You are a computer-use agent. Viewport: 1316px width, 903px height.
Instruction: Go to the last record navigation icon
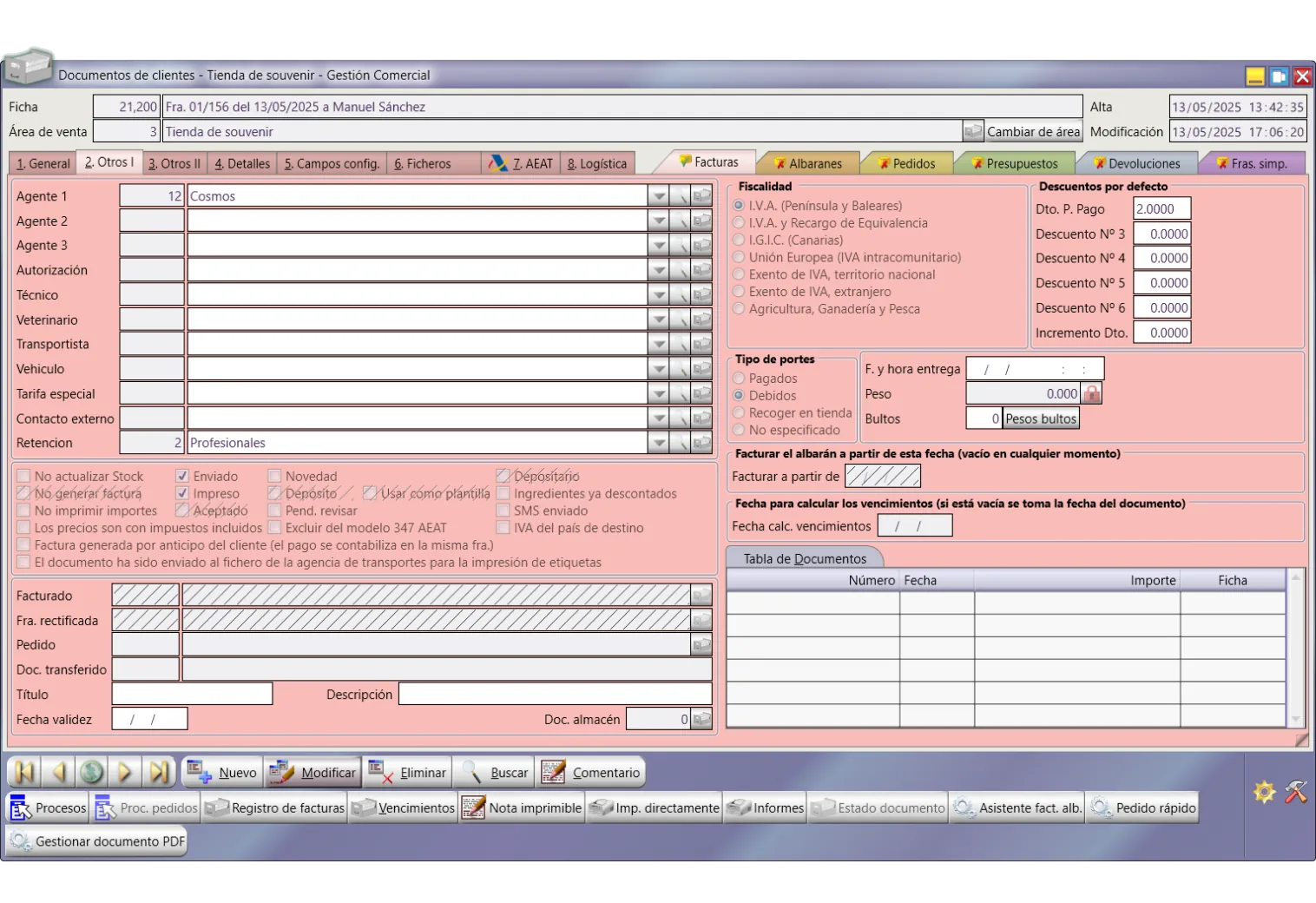click(159, 772)
